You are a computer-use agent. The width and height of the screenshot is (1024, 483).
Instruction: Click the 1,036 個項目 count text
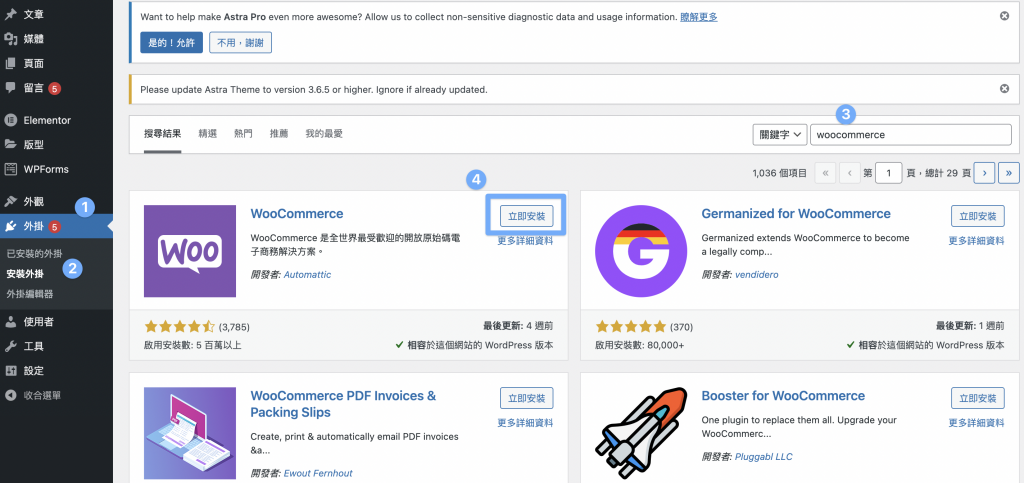pos(780,173)
